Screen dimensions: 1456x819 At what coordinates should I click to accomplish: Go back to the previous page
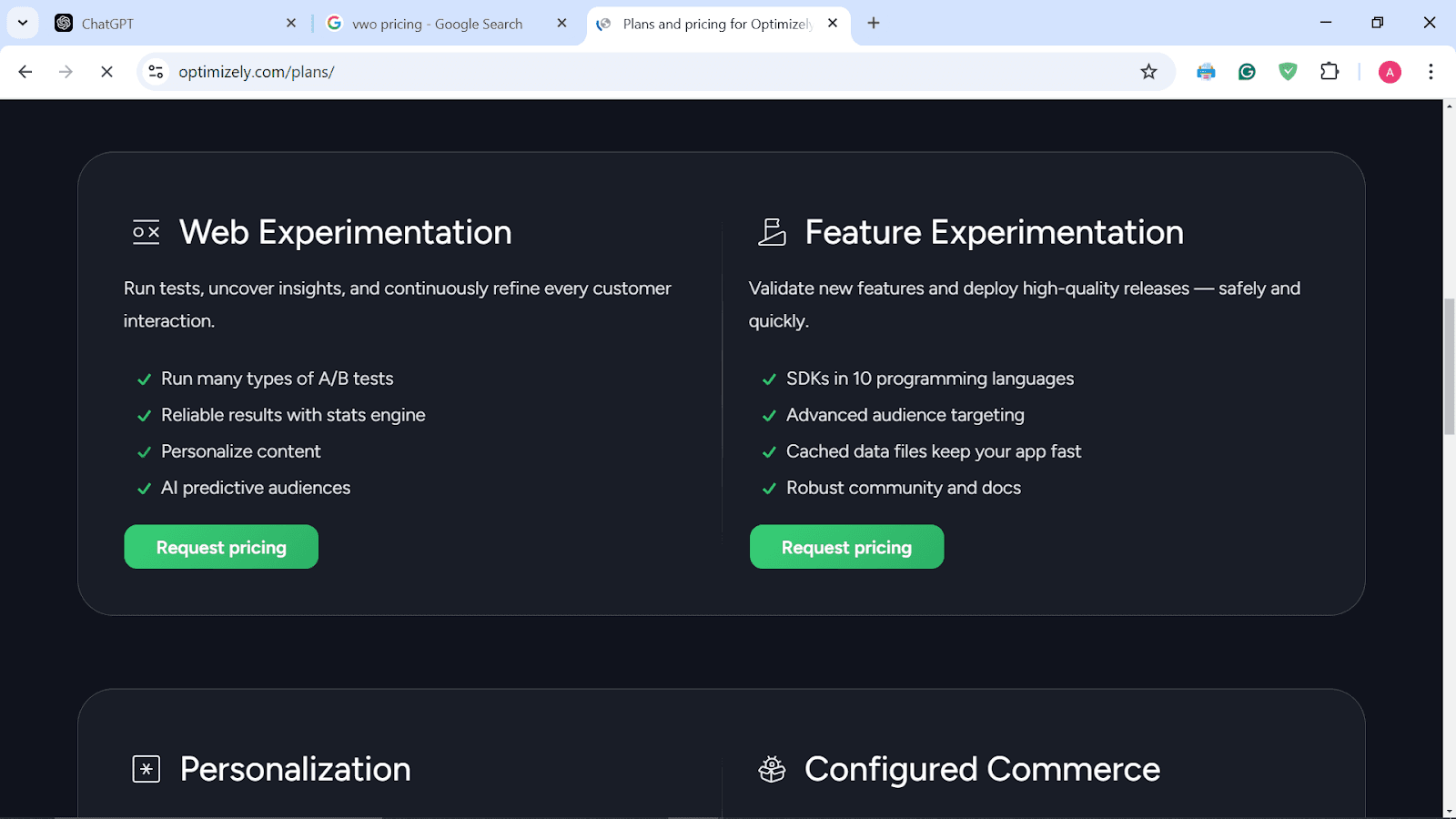coord(25,72)
